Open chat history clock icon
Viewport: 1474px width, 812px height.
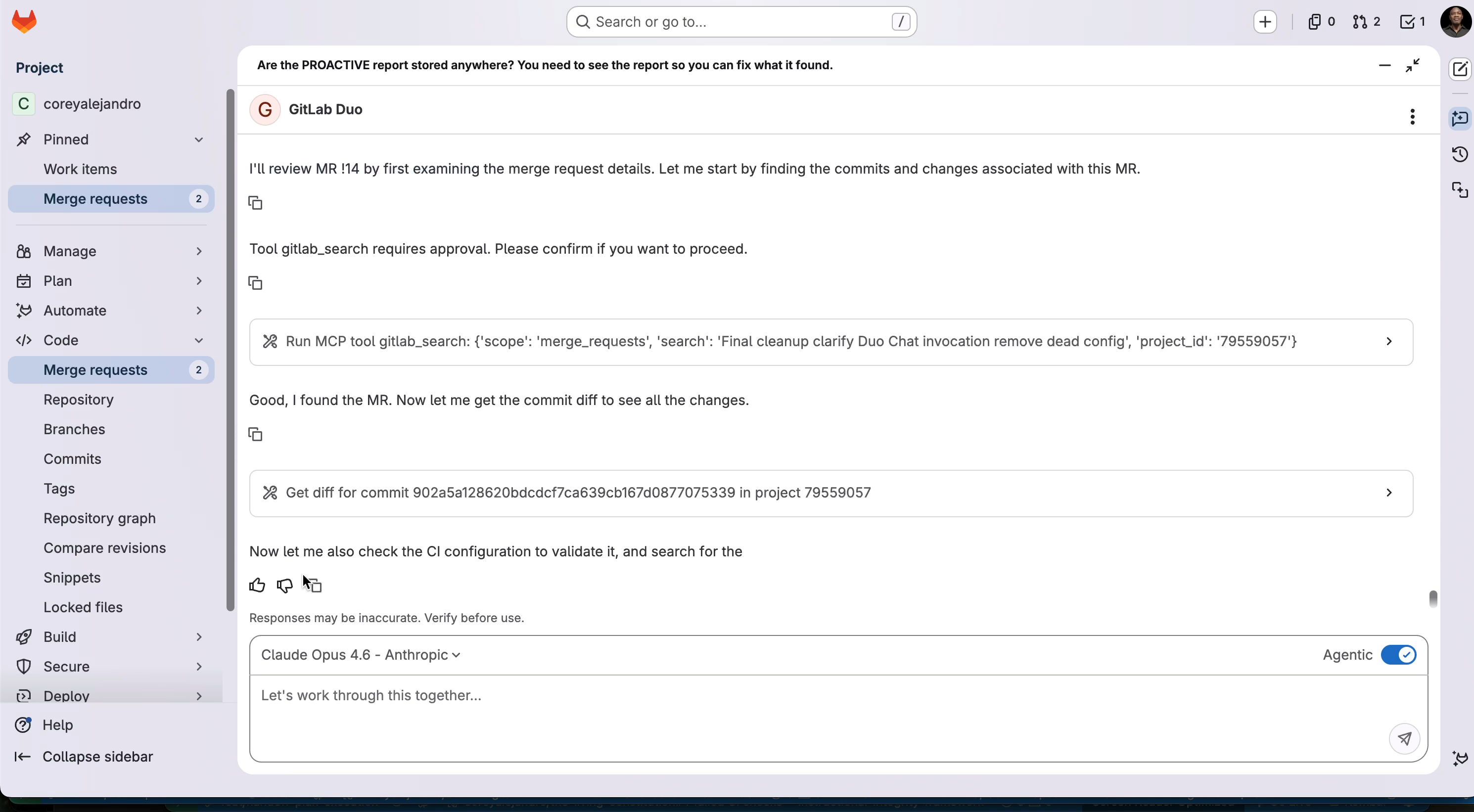[x=1460, y=154]
